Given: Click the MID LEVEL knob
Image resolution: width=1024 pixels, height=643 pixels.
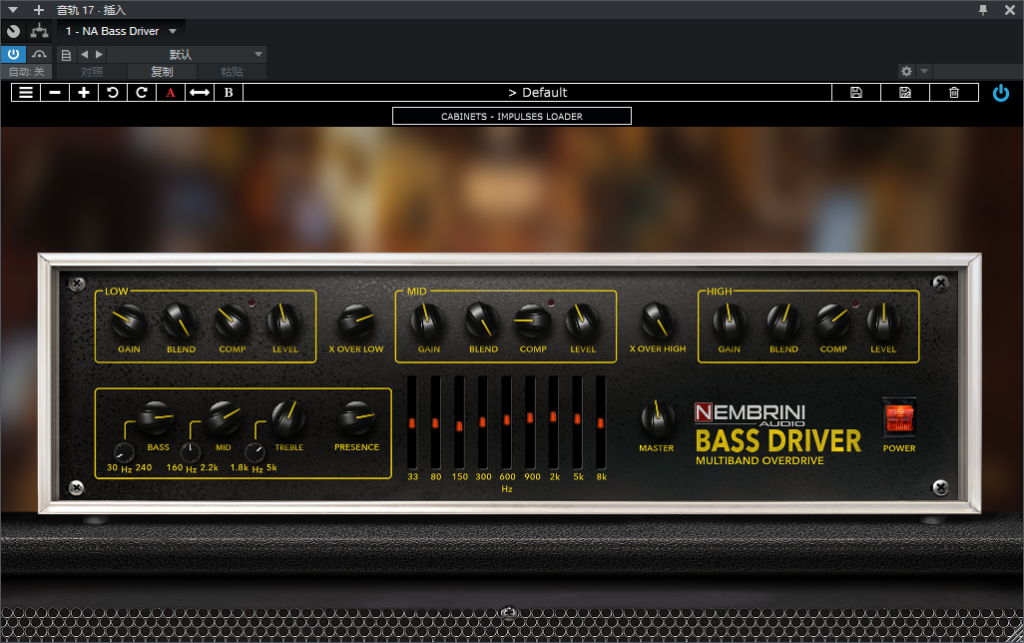Looking at the screenshot, I should 583,321.
